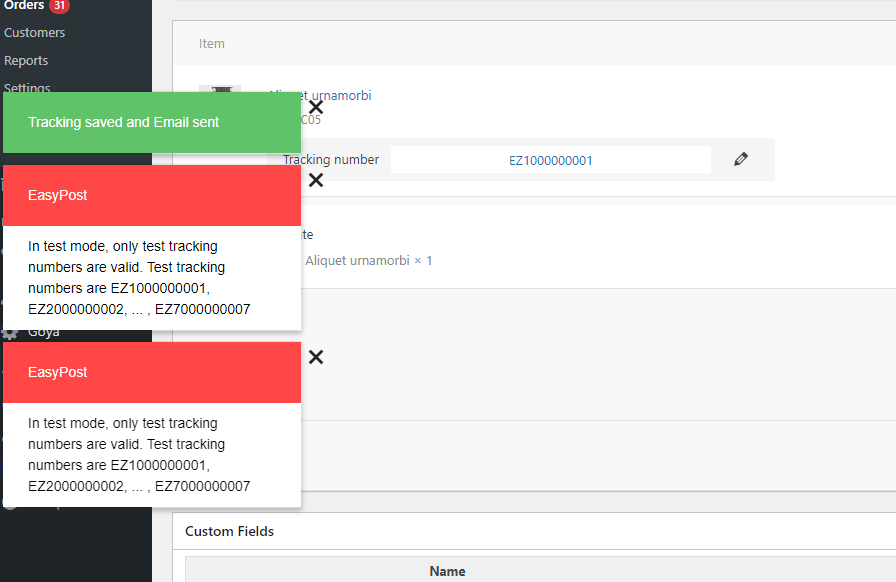Edit tracking number with pencil icon
Image resolution: width=896 pixels, height=582 pixels.
point(741,160)
